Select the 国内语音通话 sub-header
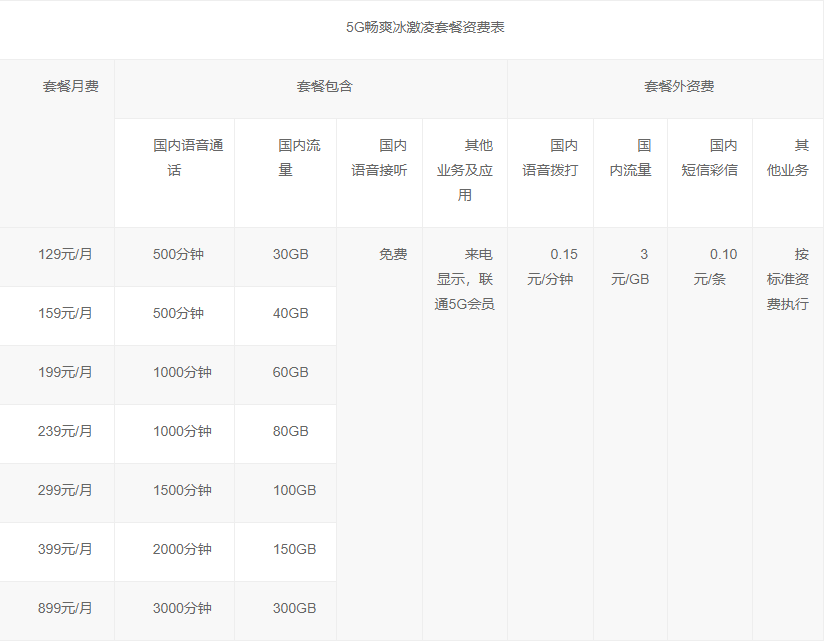834x642 pixels. point(188,158)
